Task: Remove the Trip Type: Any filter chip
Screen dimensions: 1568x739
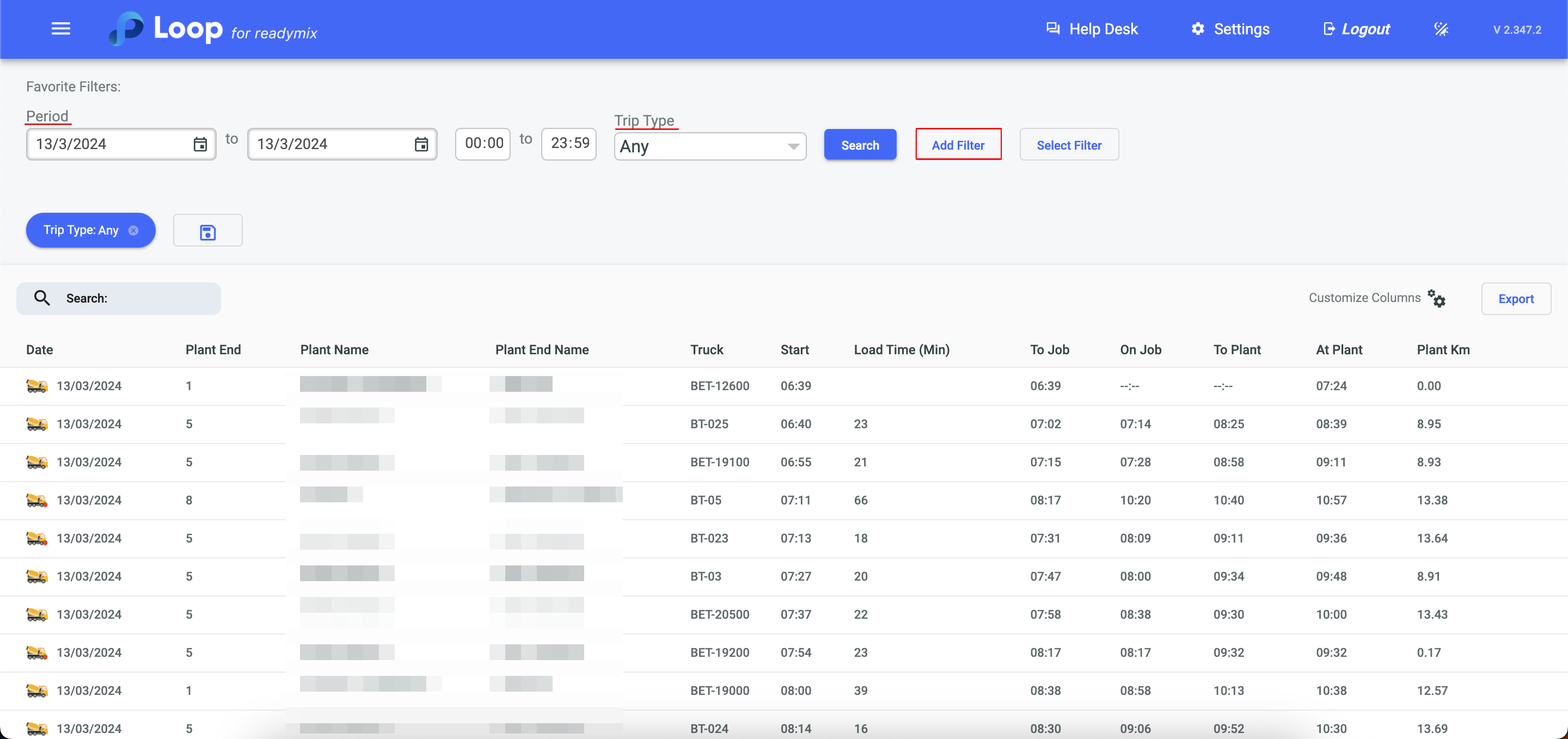Action: click(133, 231)
